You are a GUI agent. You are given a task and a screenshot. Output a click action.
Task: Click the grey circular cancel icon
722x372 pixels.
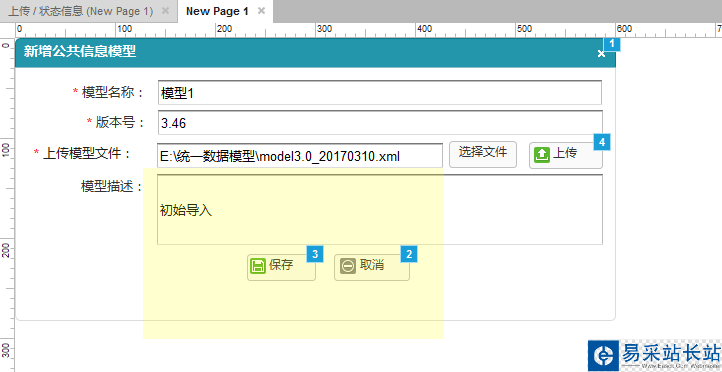348,266
